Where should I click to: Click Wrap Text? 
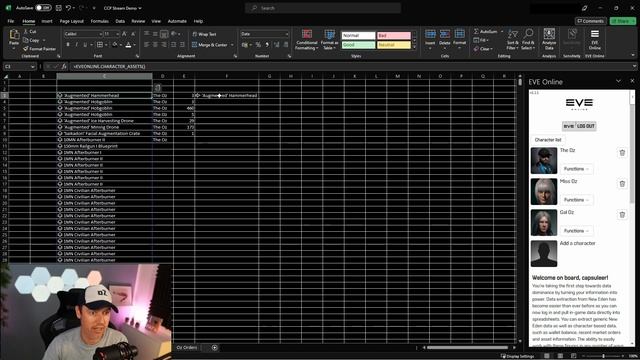(204, 34)
